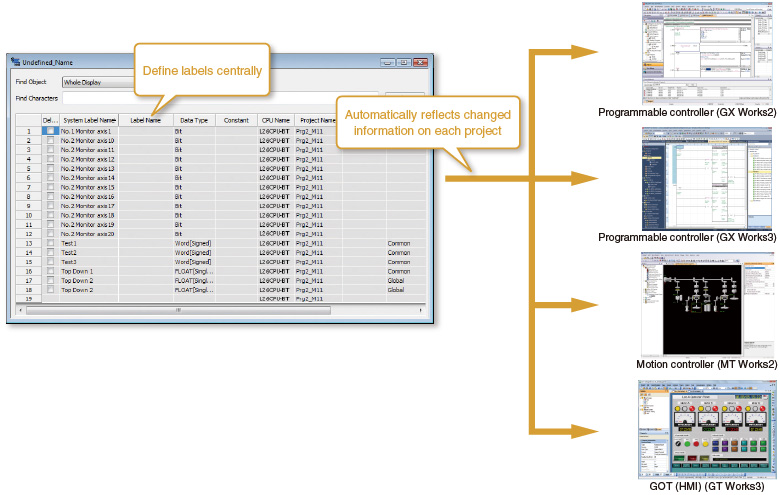Open the GX Works3 programmable controller screenshot
Viewport: 780px width, 495px height.
pyautogui.click(x=707, y=179)
